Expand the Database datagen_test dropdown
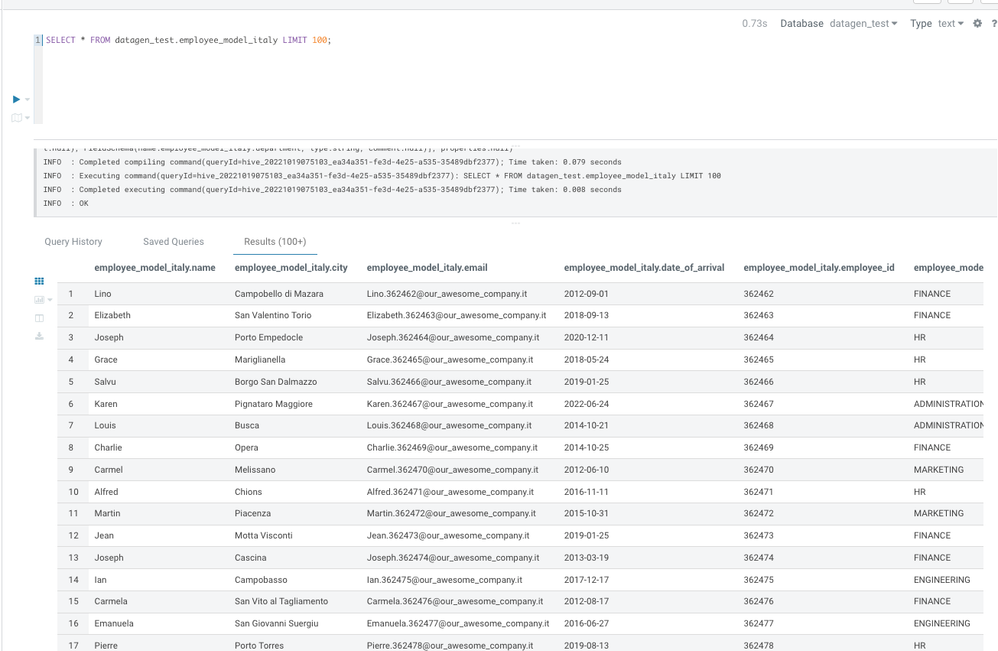The height and width of the screenshot is (651, 998). [x=863, y=24]
